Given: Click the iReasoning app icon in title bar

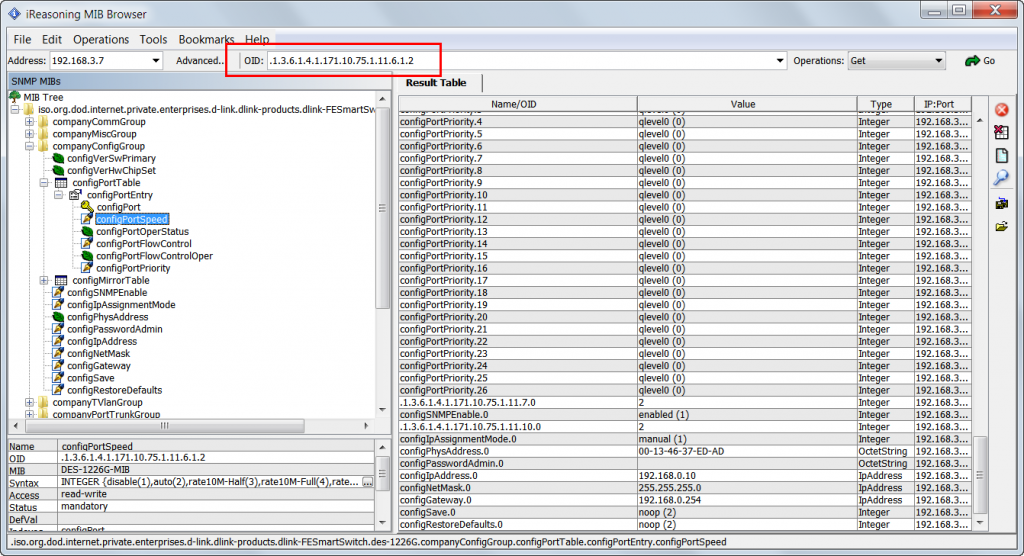Looking at the screenshot, I should pyautogui.click(x=14, y=14).
